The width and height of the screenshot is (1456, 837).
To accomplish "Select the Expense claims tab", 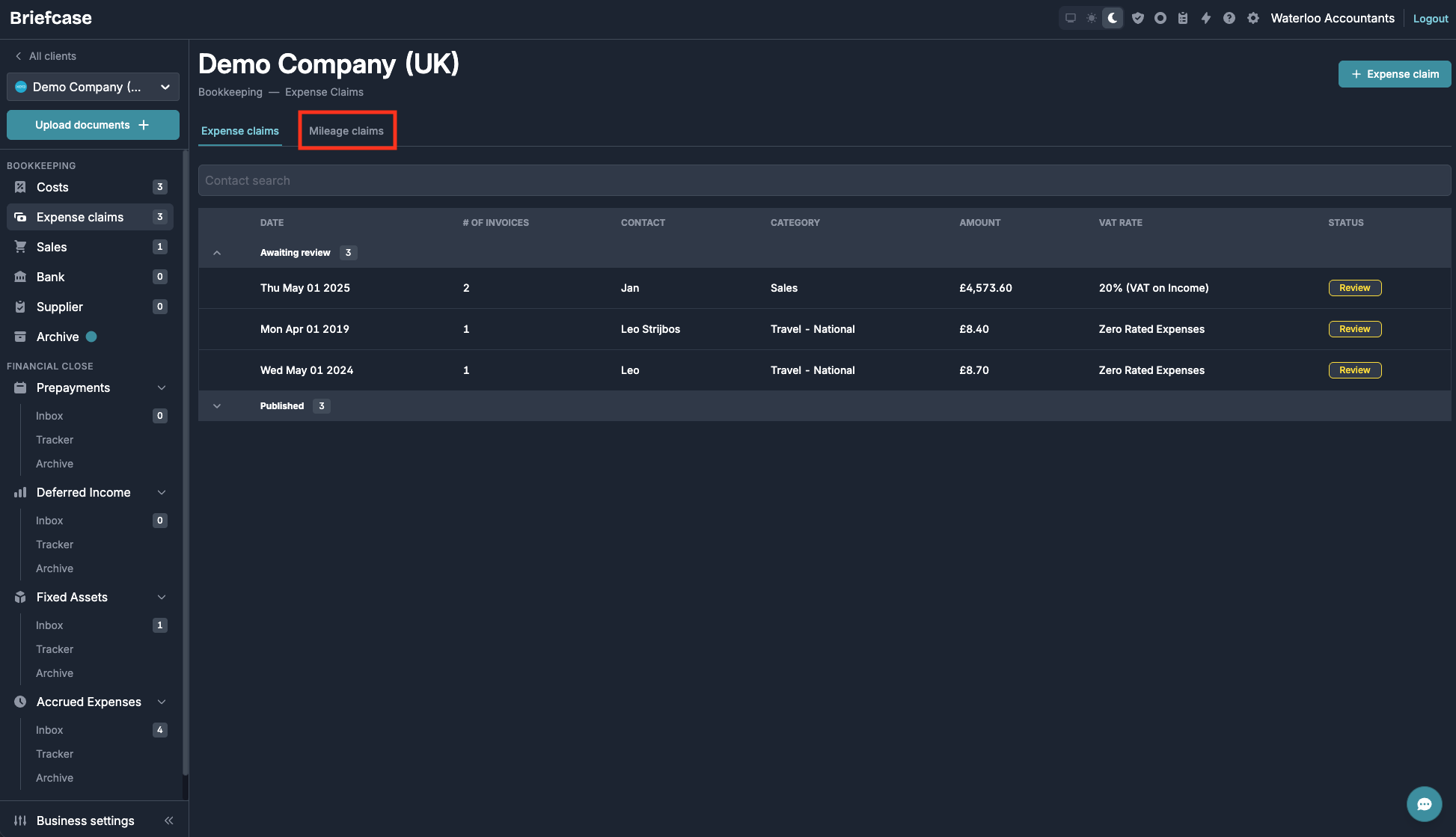I will click(240, 131).
